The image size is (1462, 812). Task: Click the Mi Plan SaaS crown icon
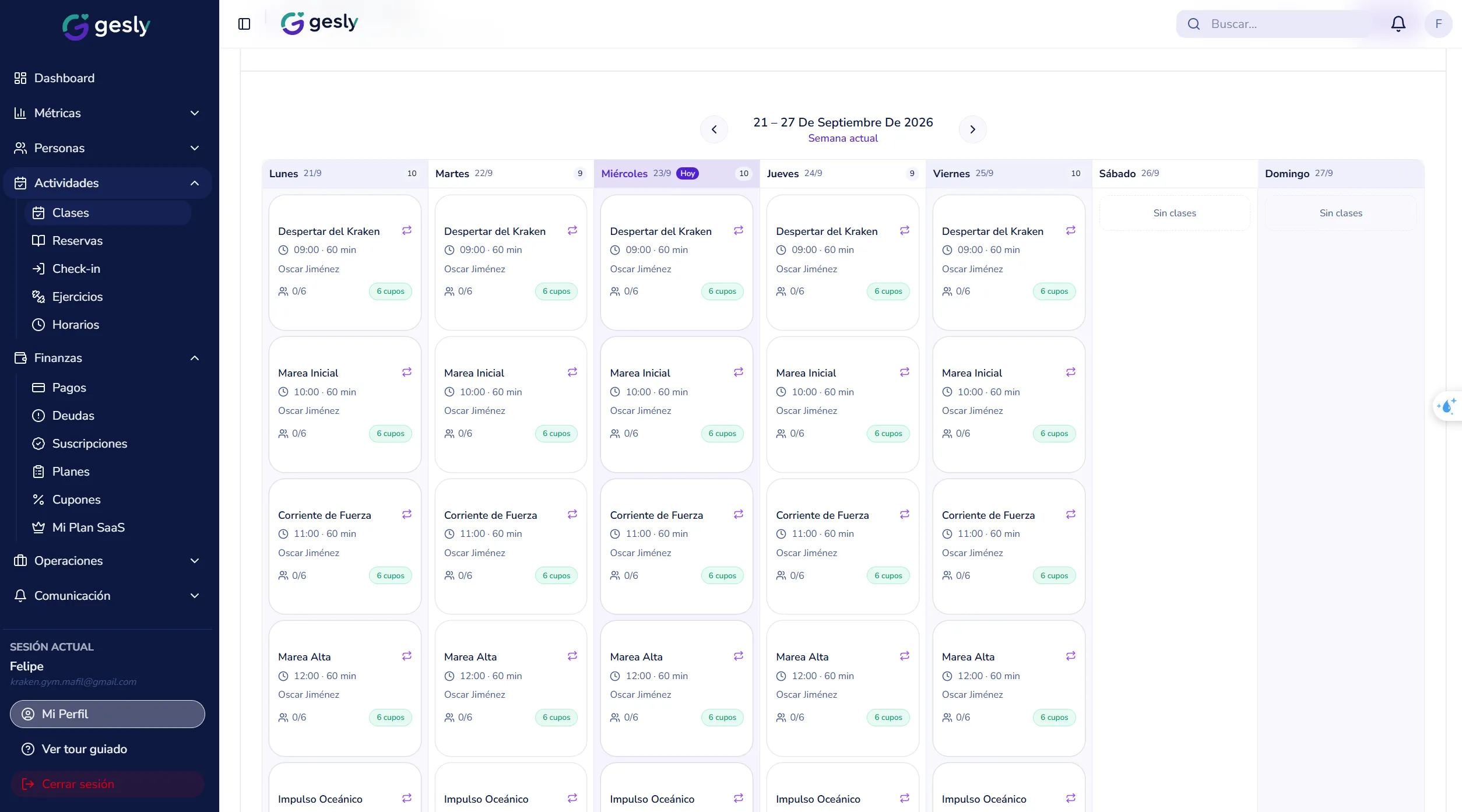pos(38,528)
